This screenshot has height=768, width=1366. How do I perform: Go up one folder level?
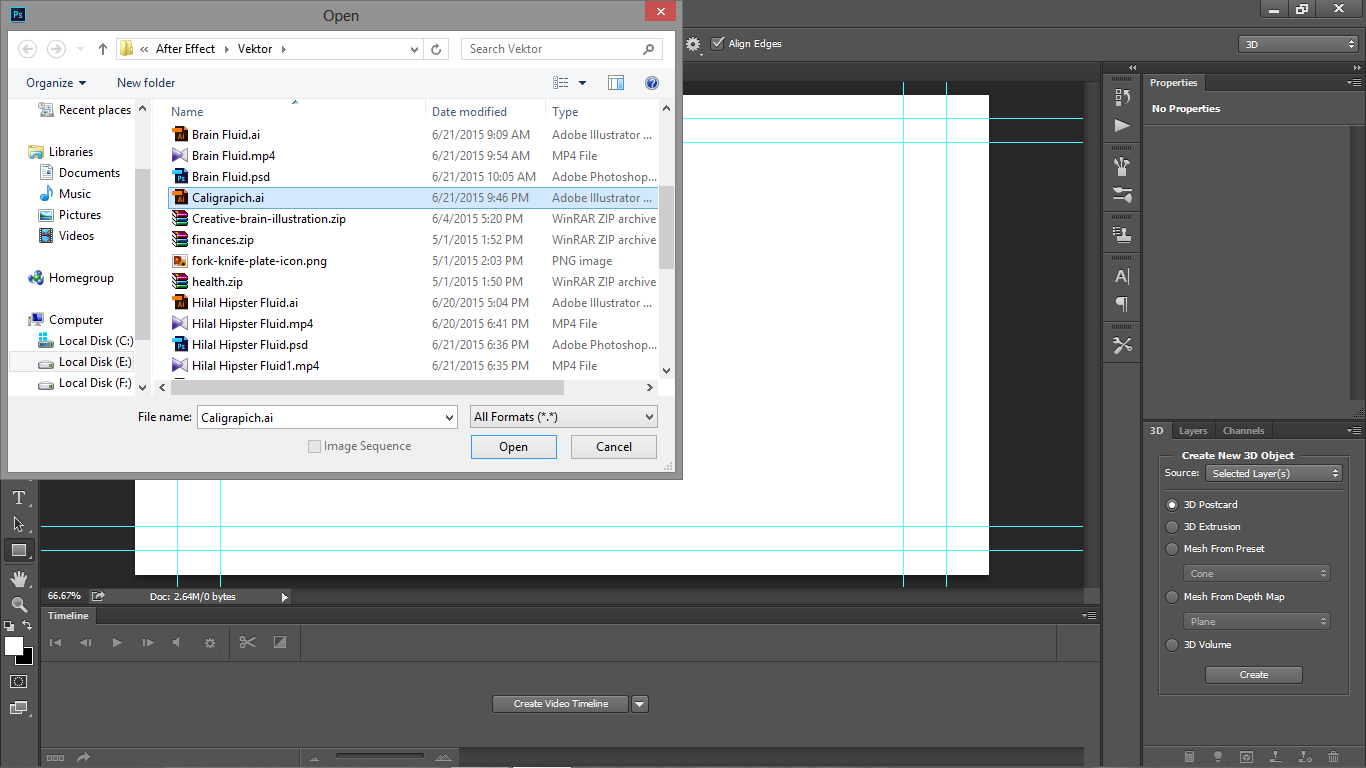[x=103, y=48]
